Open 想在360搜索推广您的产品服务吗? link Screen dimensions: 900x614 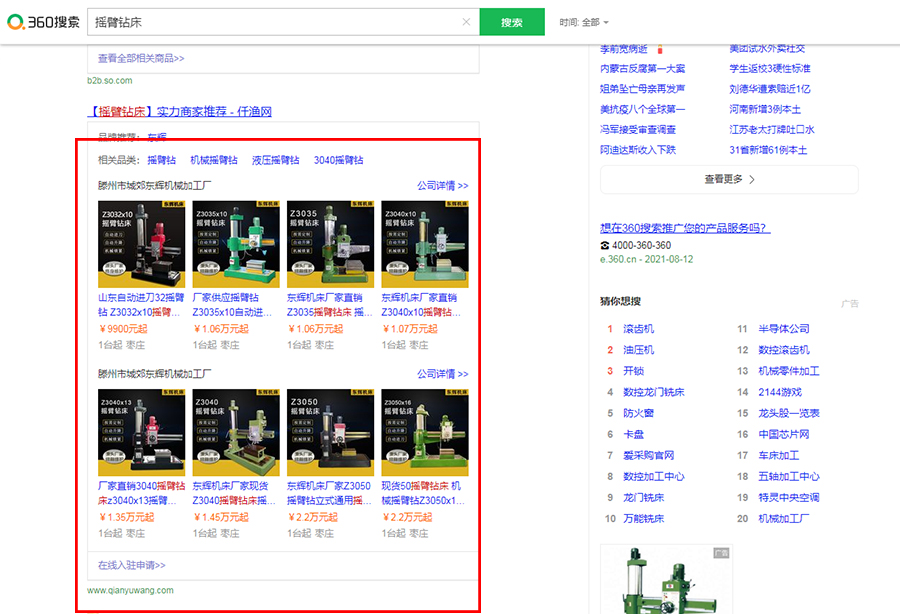[685, 228]
